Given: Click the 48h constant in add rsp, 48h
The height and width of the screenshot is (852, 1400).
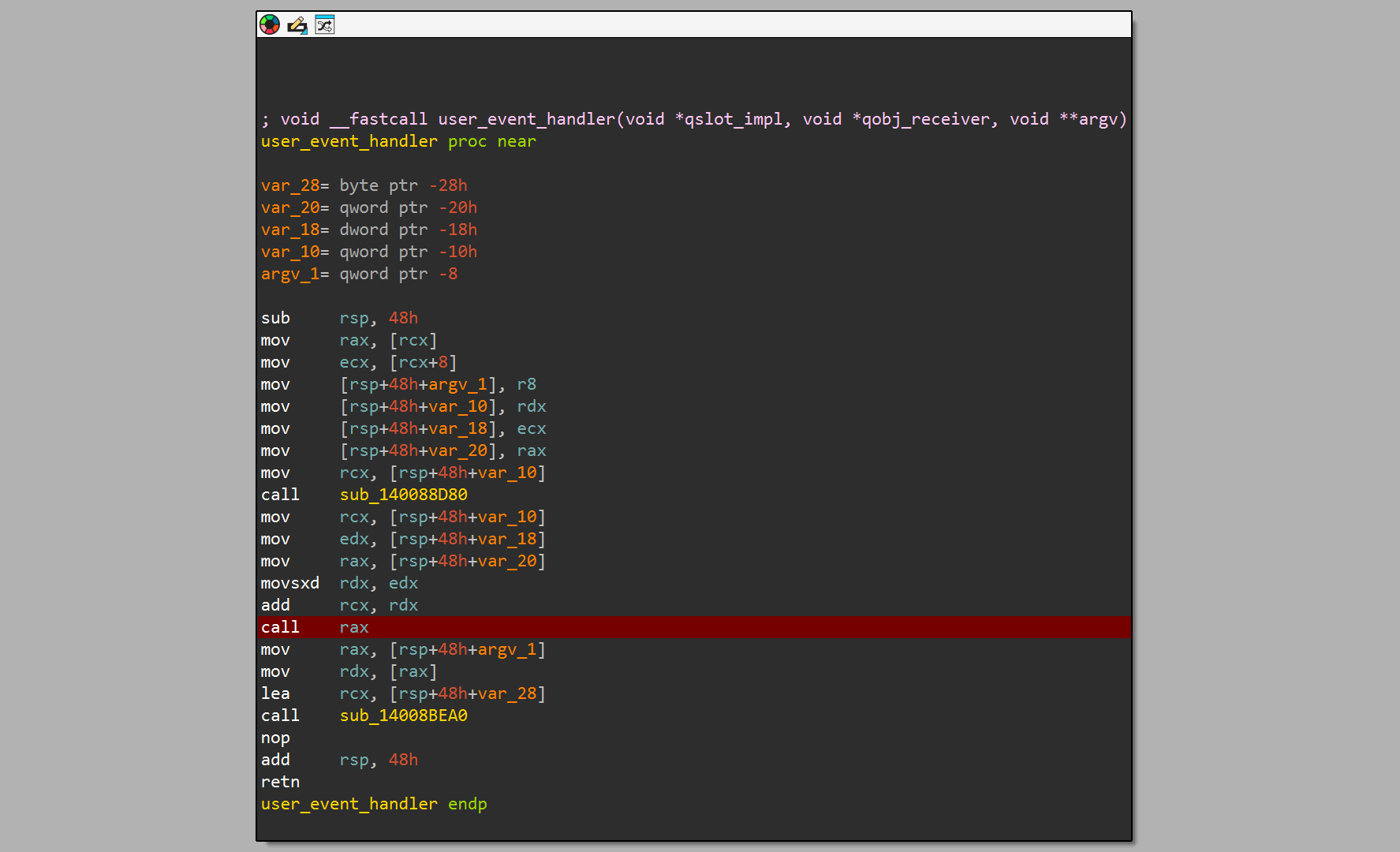Looking at the screenshot, I should click(404, 760).
